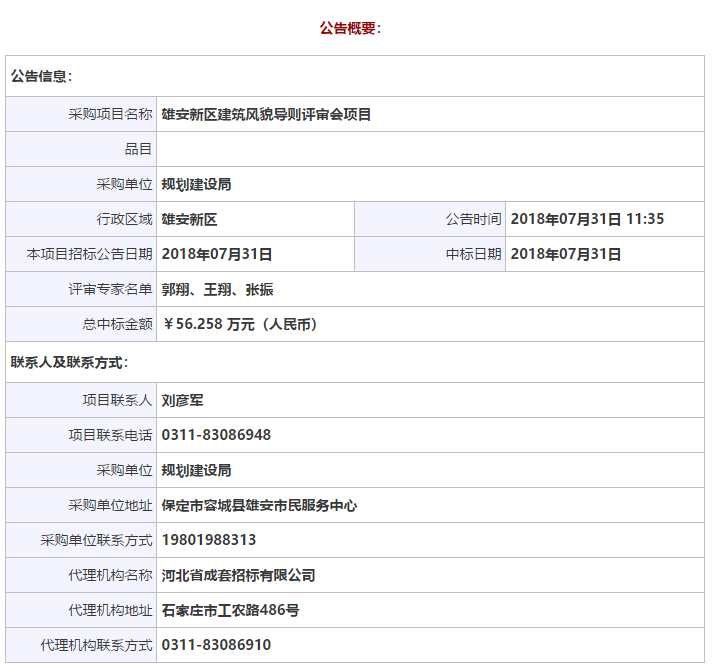Click the agency phone number 0311-83086910

coord(216,645)
